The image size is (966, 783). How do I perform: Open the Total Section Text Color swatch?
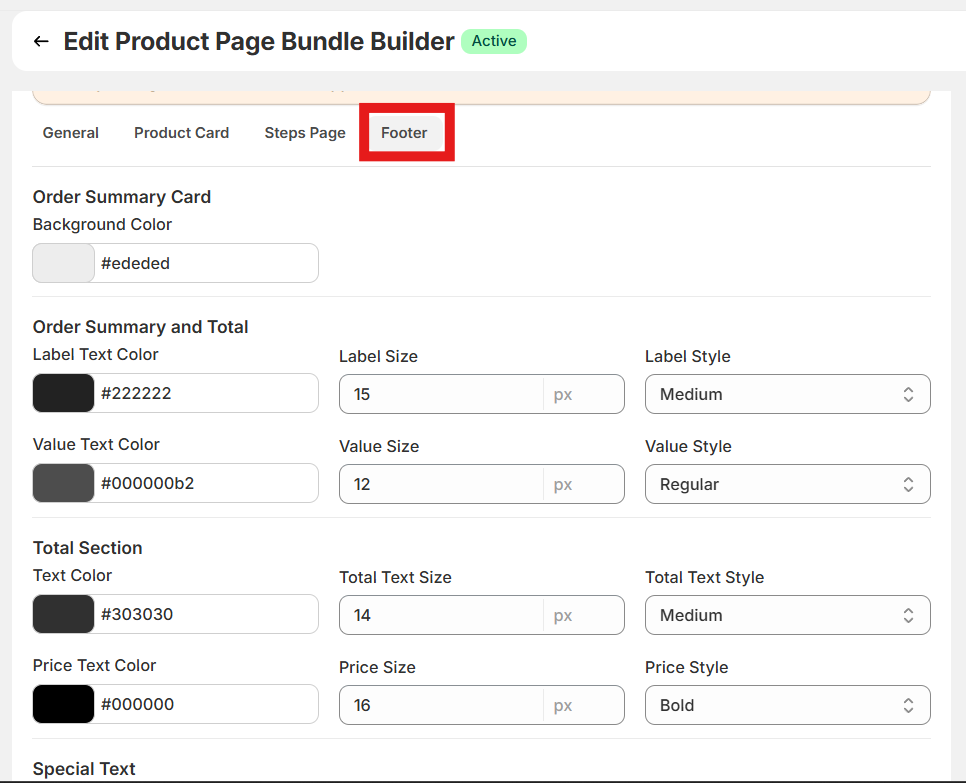(64, 615)
